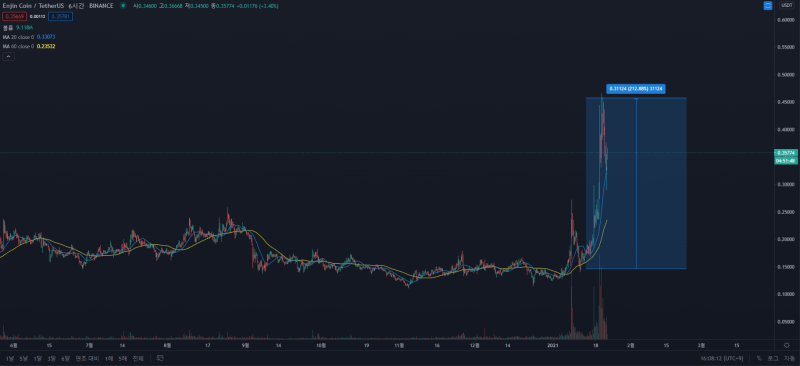Click the price range measurement label 0.31124 (212.88%)
Image resolution: width=800 pixels, height=366 pixels.
click(636, 89)
